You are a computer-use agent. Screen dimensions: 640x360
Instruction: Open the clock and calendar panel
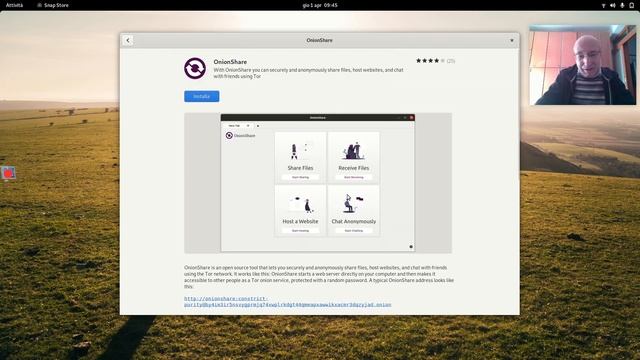click(x=320, y=5)
